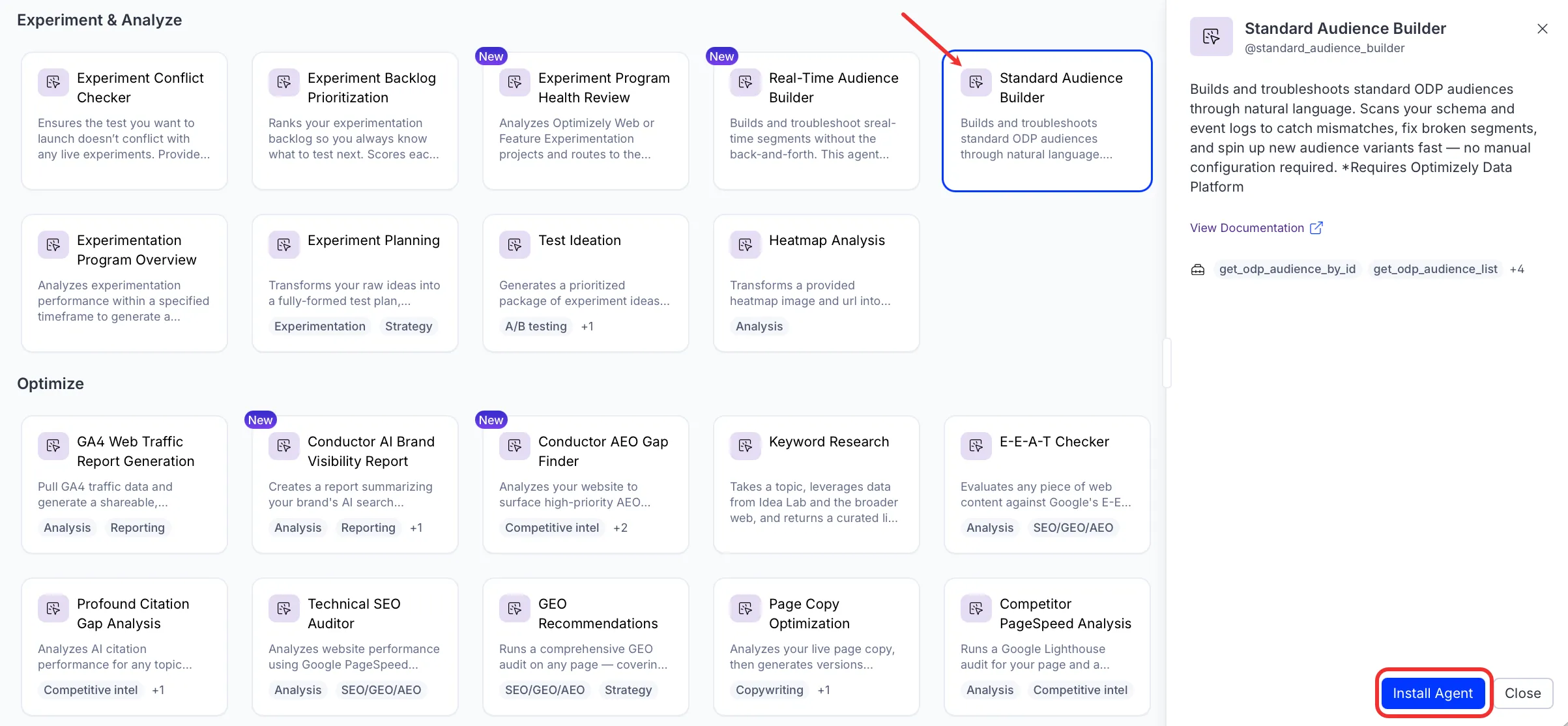The image size is (1568, 726).
Task: Click the Analysis tag on GA4 Web Traffic card
Action: 67,528
